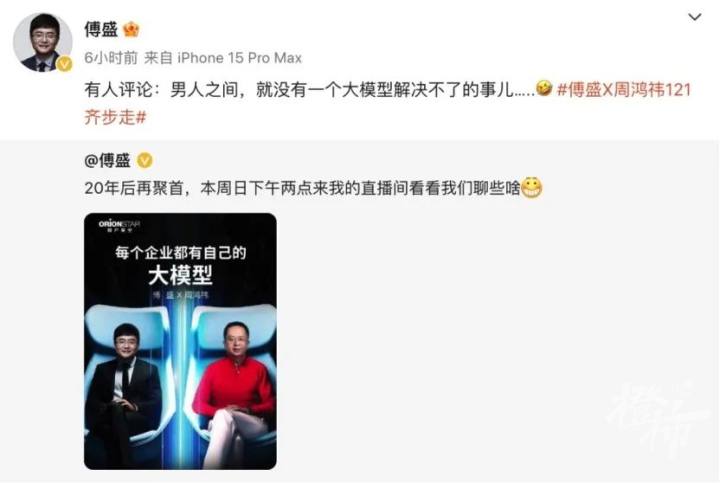Click the laughing emoji in post text
Screen dimensions: 720x483
click(x=544, y=88)
